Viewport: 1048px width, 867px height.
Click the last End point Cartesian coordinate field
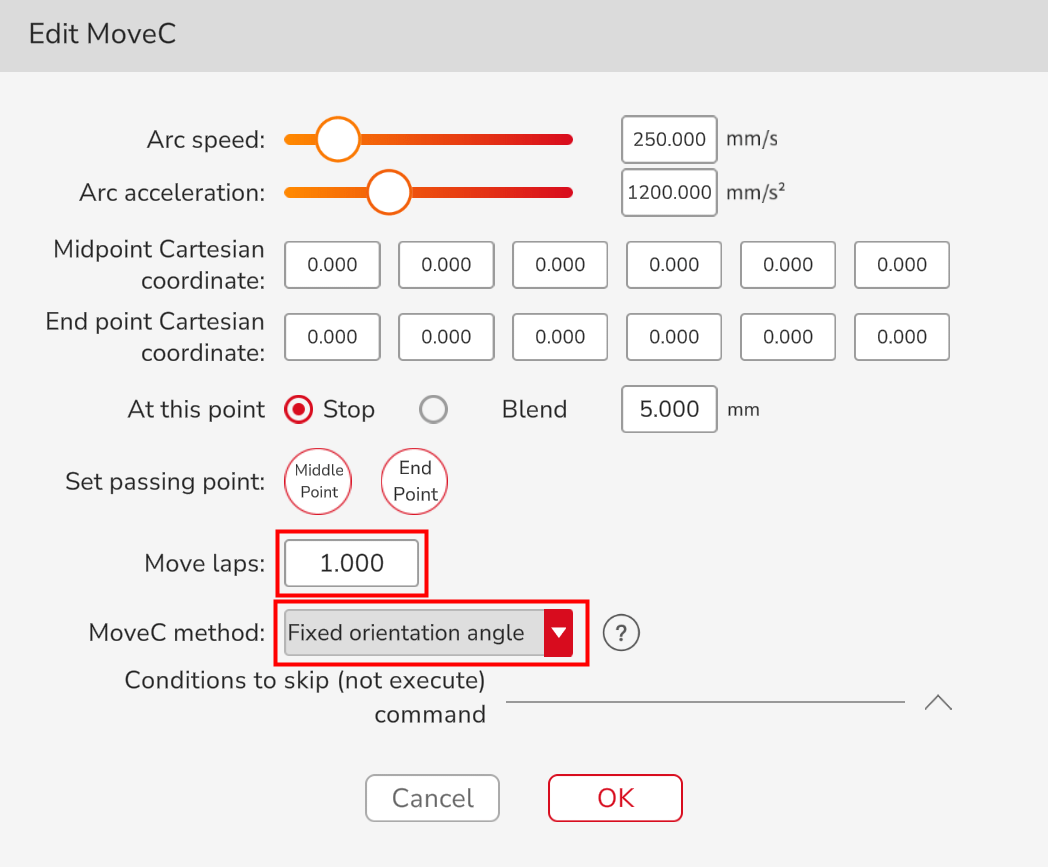[x=902, y=337]
